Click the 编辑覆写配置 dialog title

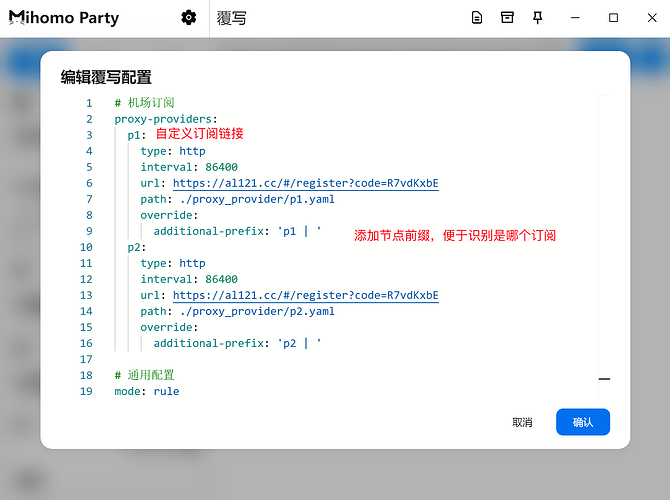click(x=106, y=77)
